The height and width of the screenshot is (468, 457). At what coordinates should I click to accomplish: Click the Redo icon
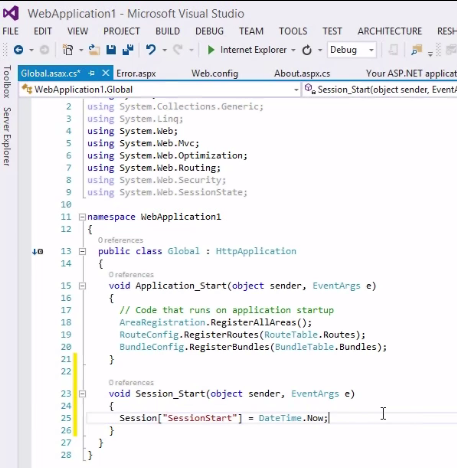178,50
